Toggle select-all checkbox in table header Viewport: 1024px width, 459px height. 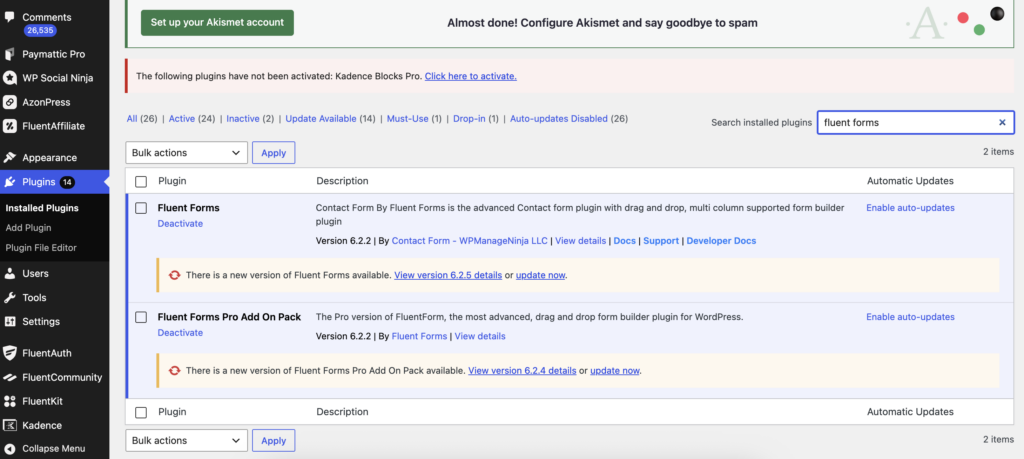pyautogui.click(x=140, y=181)
